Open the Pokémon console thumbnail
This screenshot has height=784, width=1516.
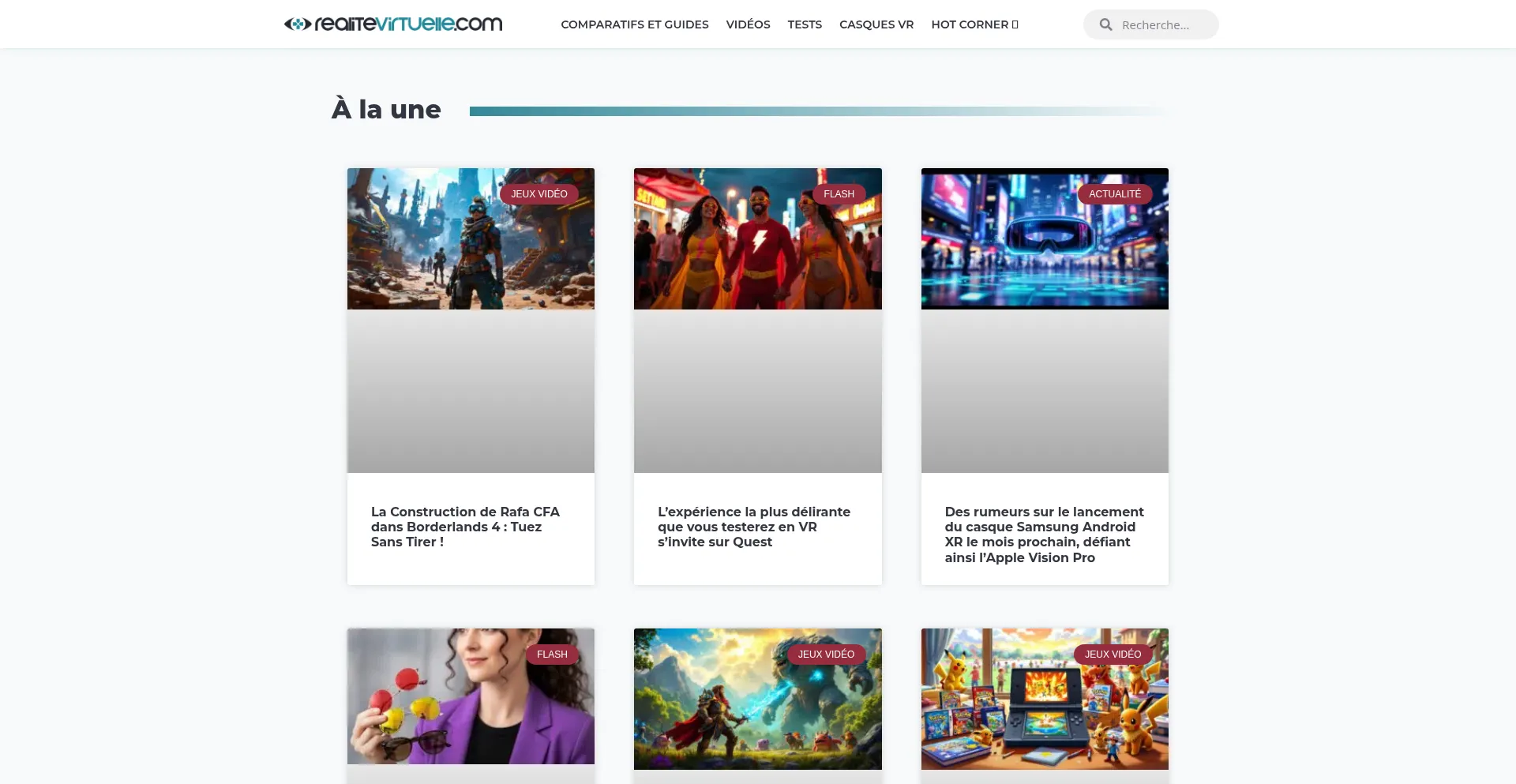click(1045, 699)
